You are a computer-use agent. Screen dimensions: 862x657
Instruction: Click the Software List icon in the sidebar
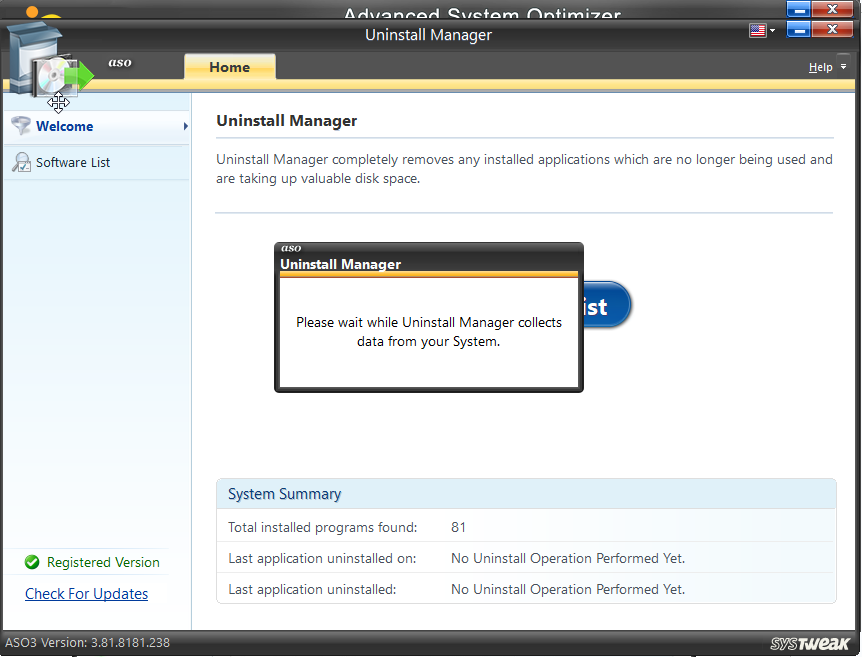click(20, 162)
